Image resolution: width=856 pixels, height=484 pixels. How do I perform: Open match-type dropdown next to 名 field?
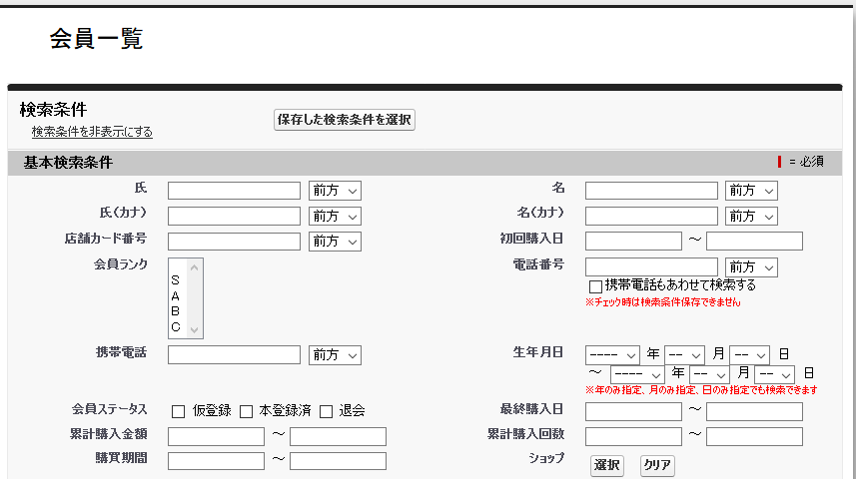coord(751,190)
